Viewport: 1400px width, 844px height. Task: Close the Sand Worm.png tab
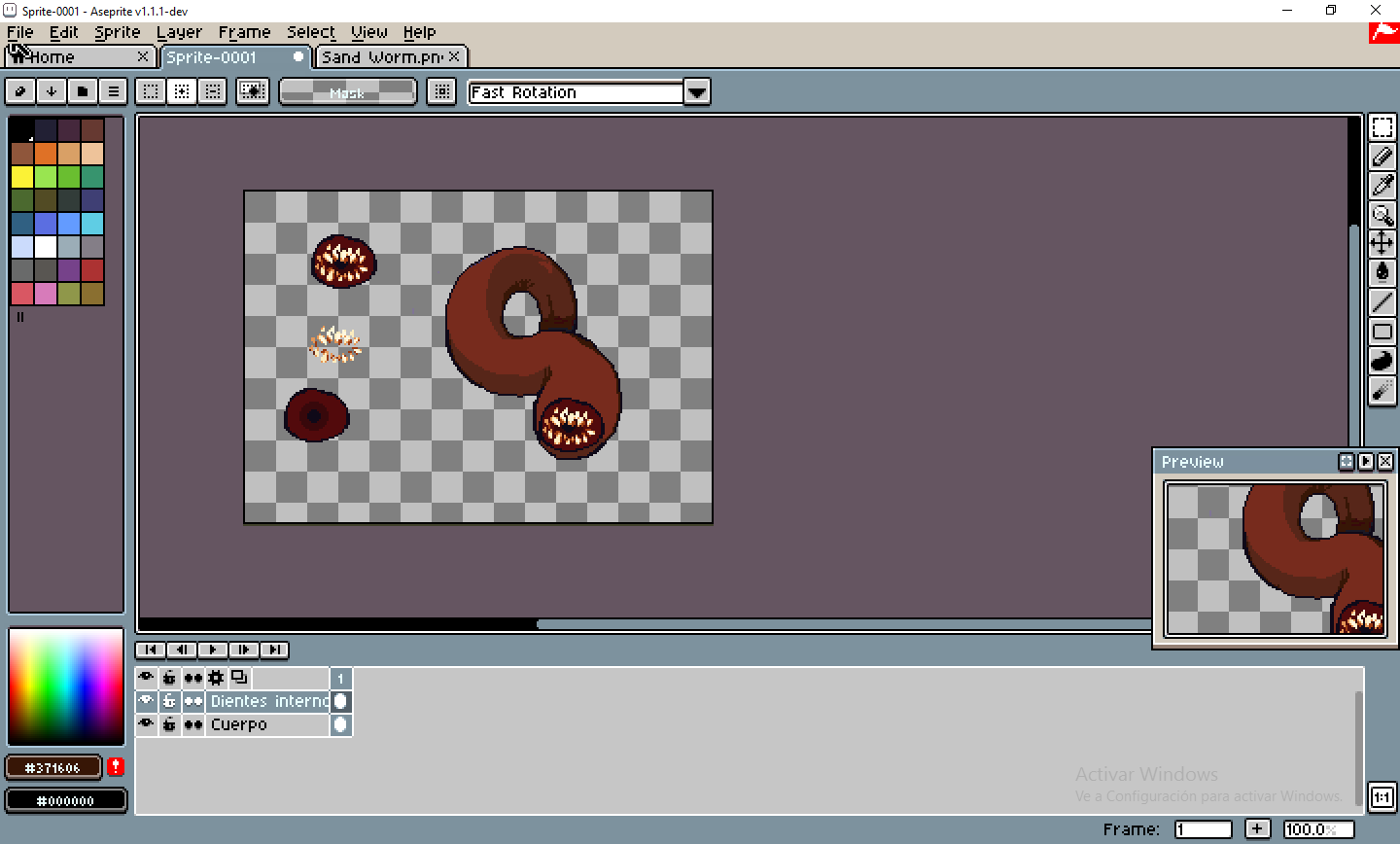(x=454, y=57)
